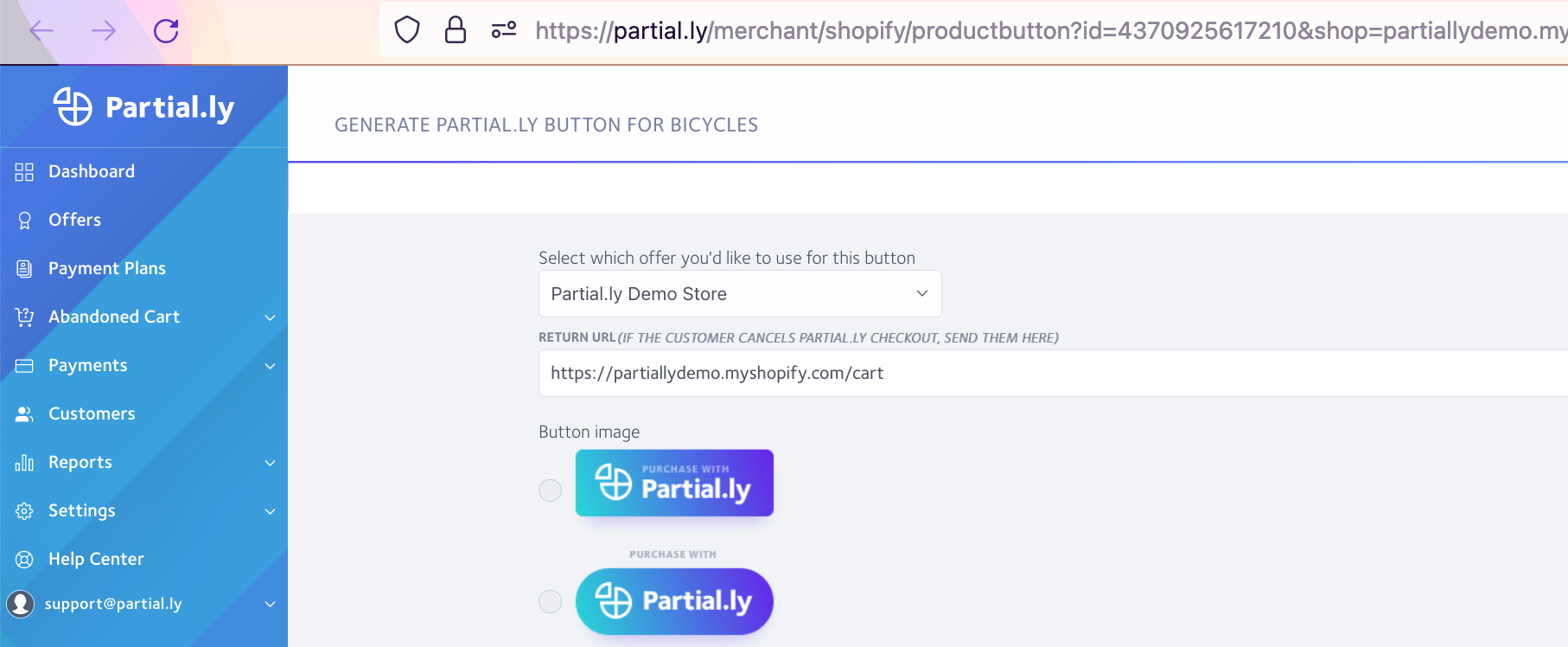Open the offer dropdown showing Partial.ly Demo Store
1568x647 pixels.
point(740,294)
